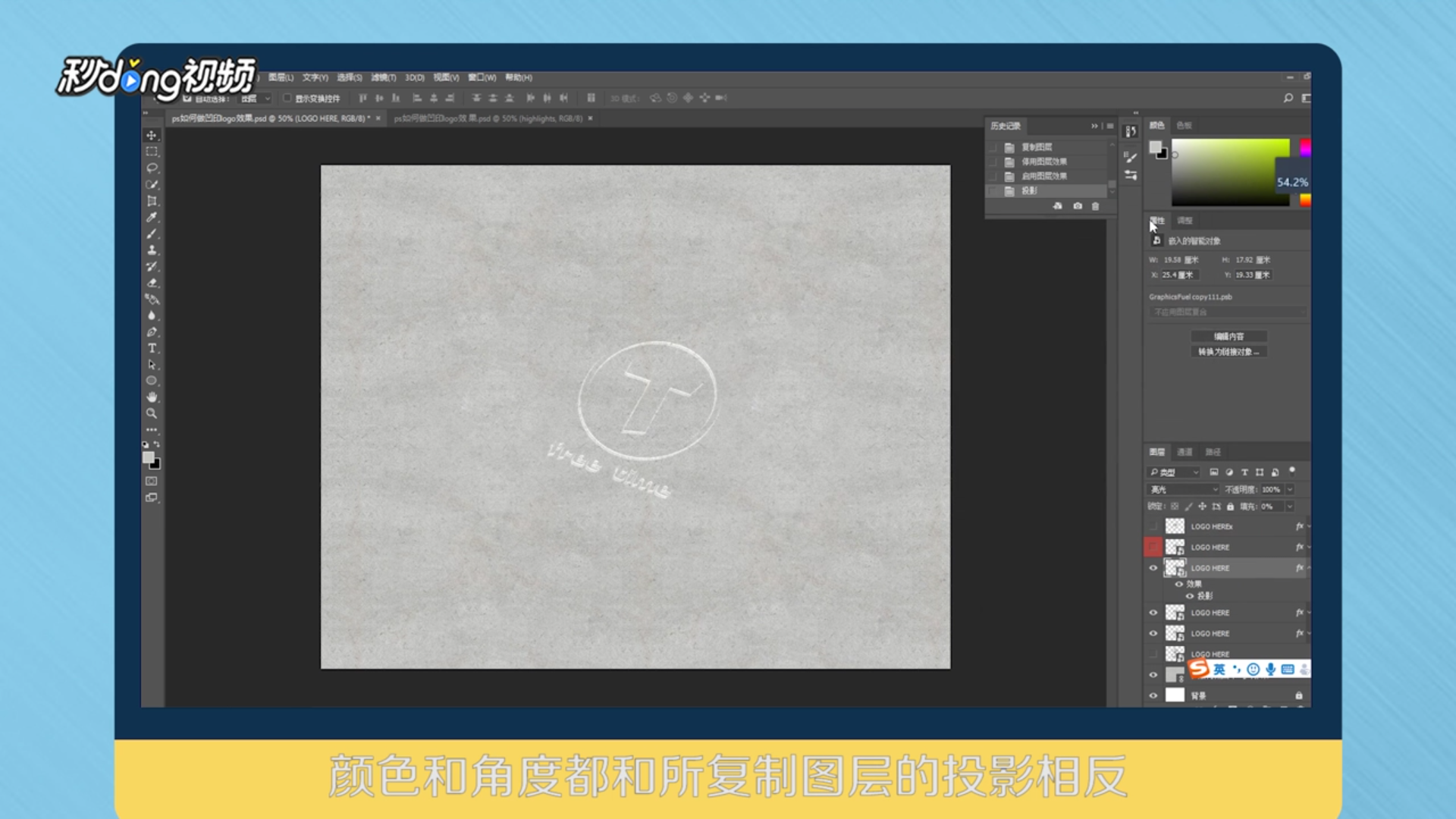Show the hidden LOGO HEREx layer
This screenshot has height=819, width=1456.
point(1153,526)
